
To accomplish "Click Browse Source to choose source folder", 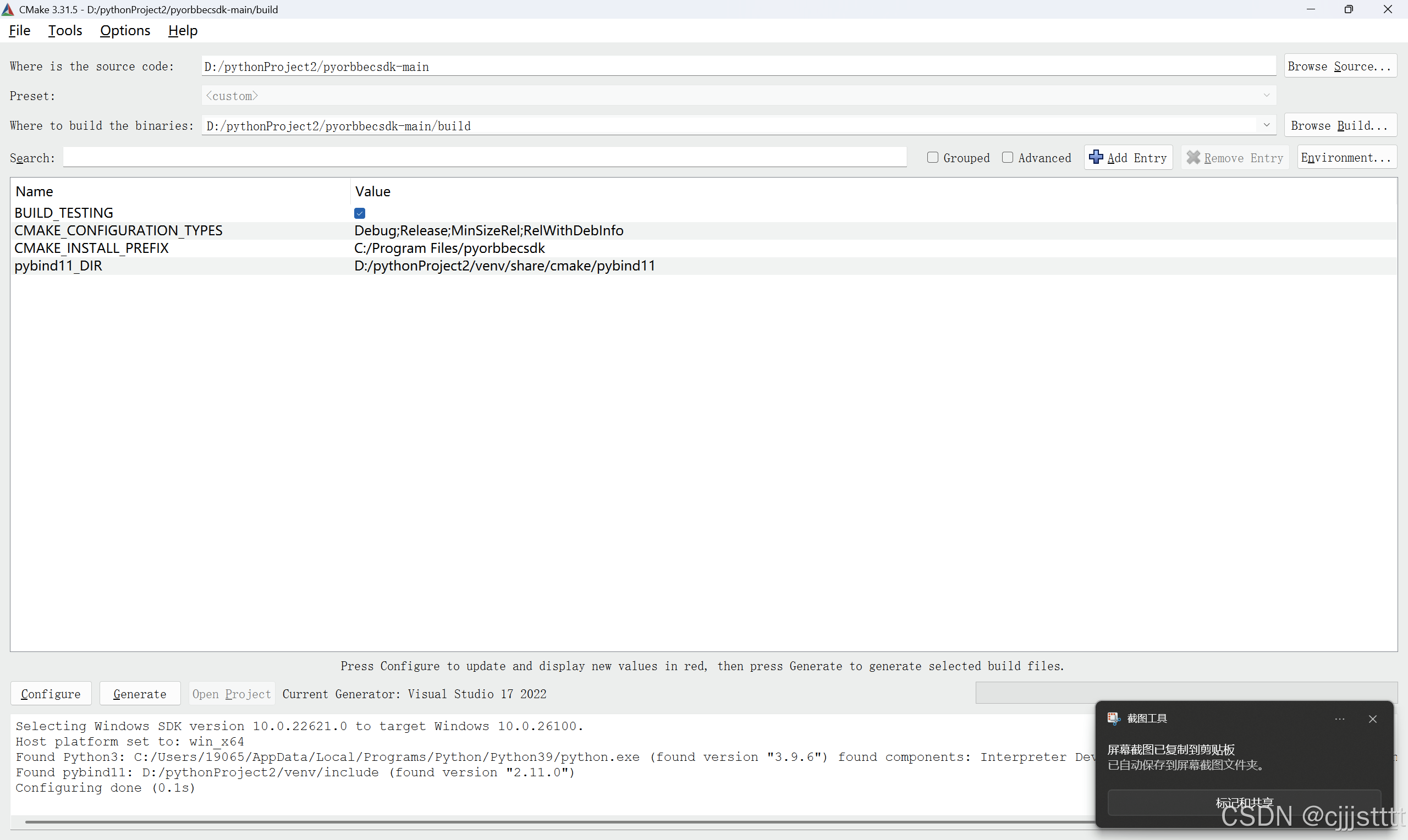I will tap(1339, 66).
